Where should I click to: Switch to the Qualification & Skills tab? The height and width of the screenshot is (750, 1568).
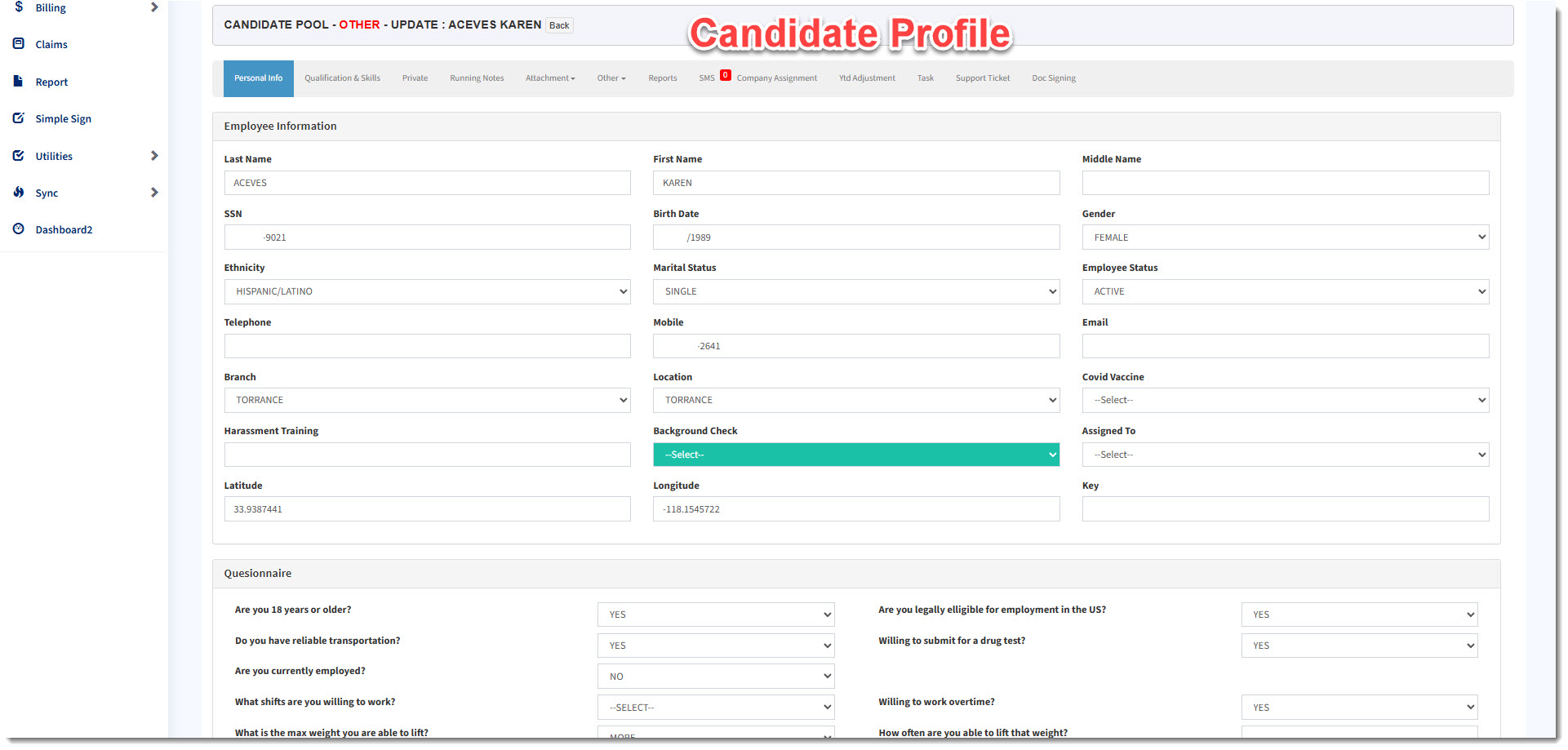coord(342,78)
